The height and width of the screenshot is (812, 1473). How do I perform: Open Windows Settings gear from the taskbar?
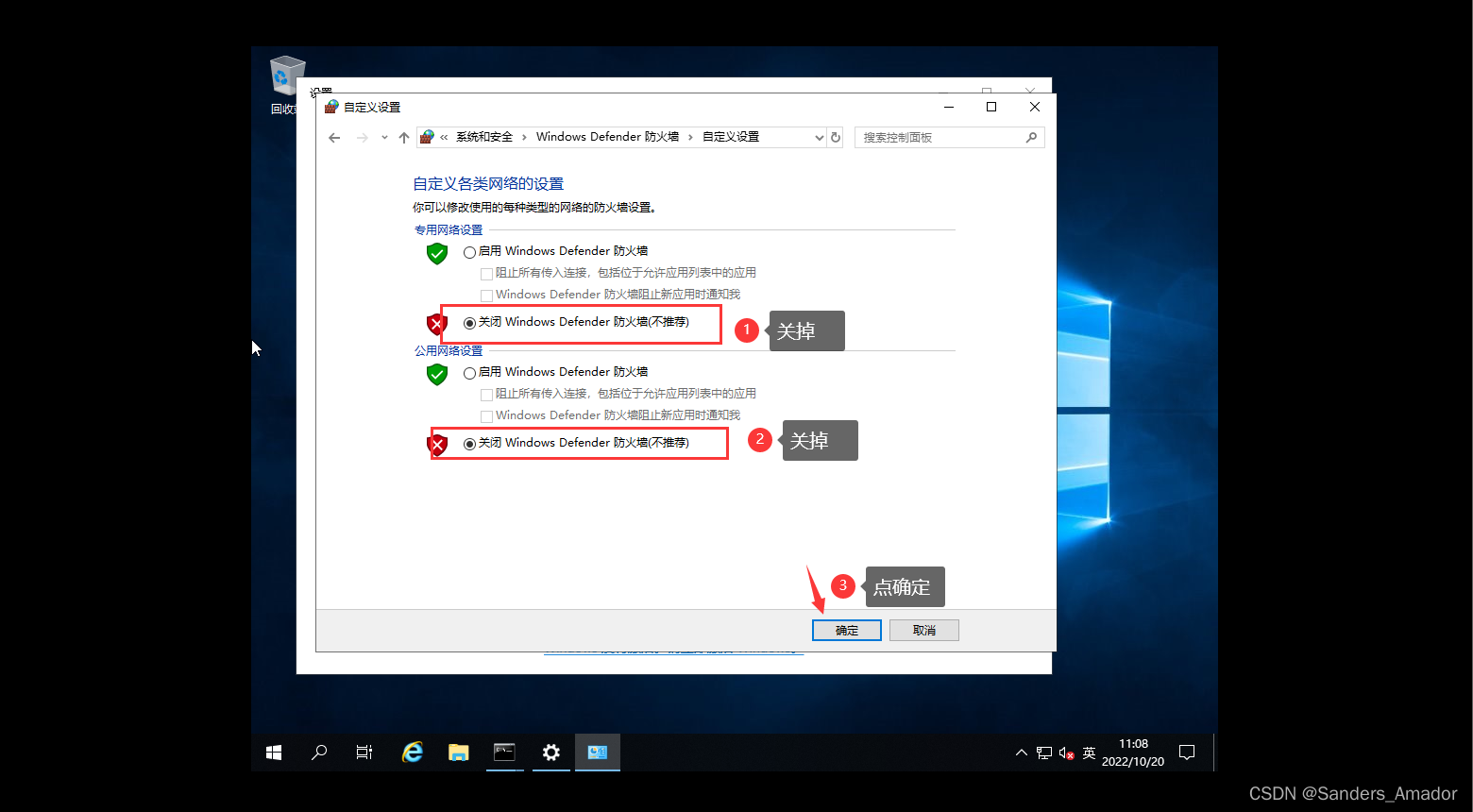(x=550, y=753)
